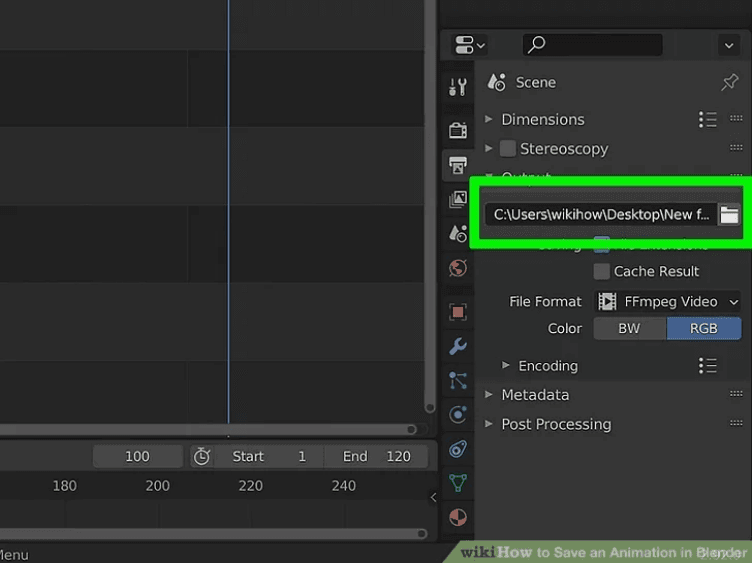This screenshot has width=753, height=564.
Task: Select the BW color mode
Action: point(629,328)
